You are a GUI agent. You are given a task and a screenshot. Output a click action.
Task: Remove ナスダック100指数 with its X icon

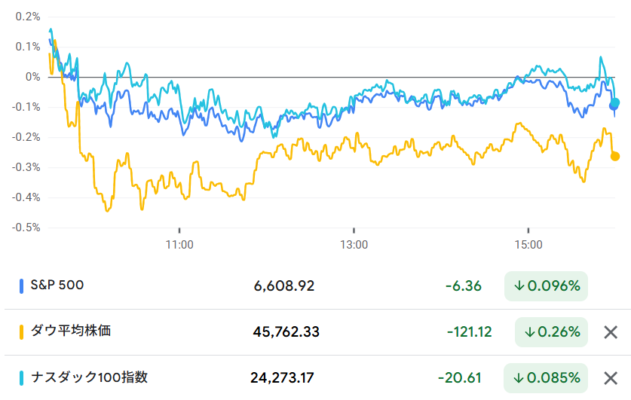pyautogui.click(x=610, y=378)
